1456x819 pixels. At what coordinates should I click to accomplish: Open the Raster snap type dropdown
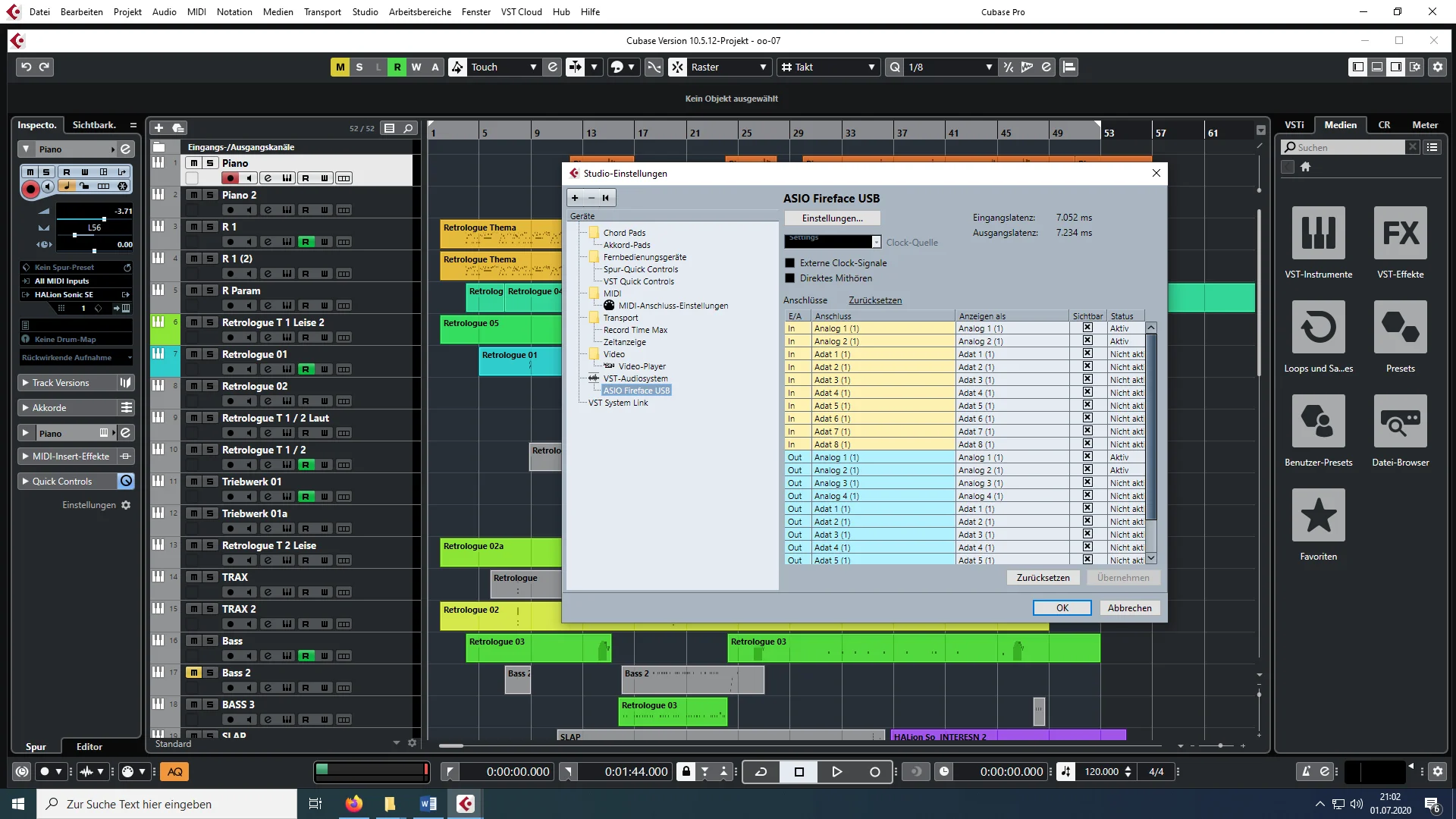729,67
